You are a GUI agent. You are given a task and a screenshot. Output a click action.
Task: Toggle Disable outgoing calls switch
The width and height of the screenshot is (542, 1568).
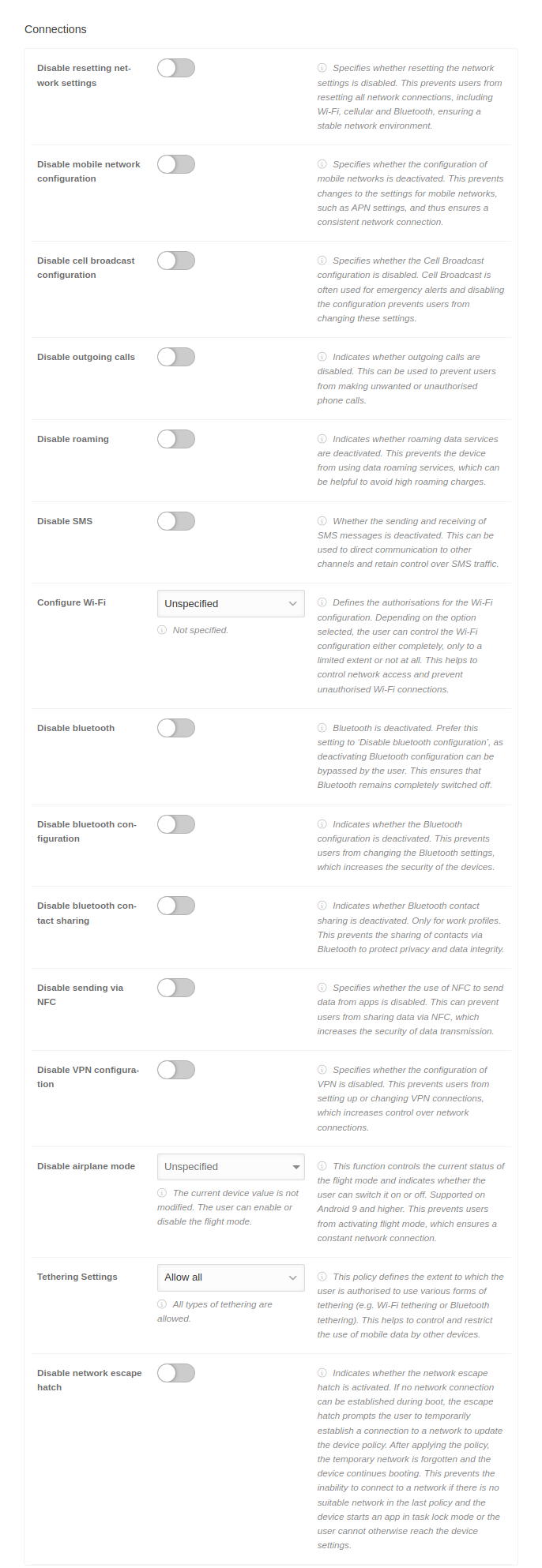(x=175, y=357)
